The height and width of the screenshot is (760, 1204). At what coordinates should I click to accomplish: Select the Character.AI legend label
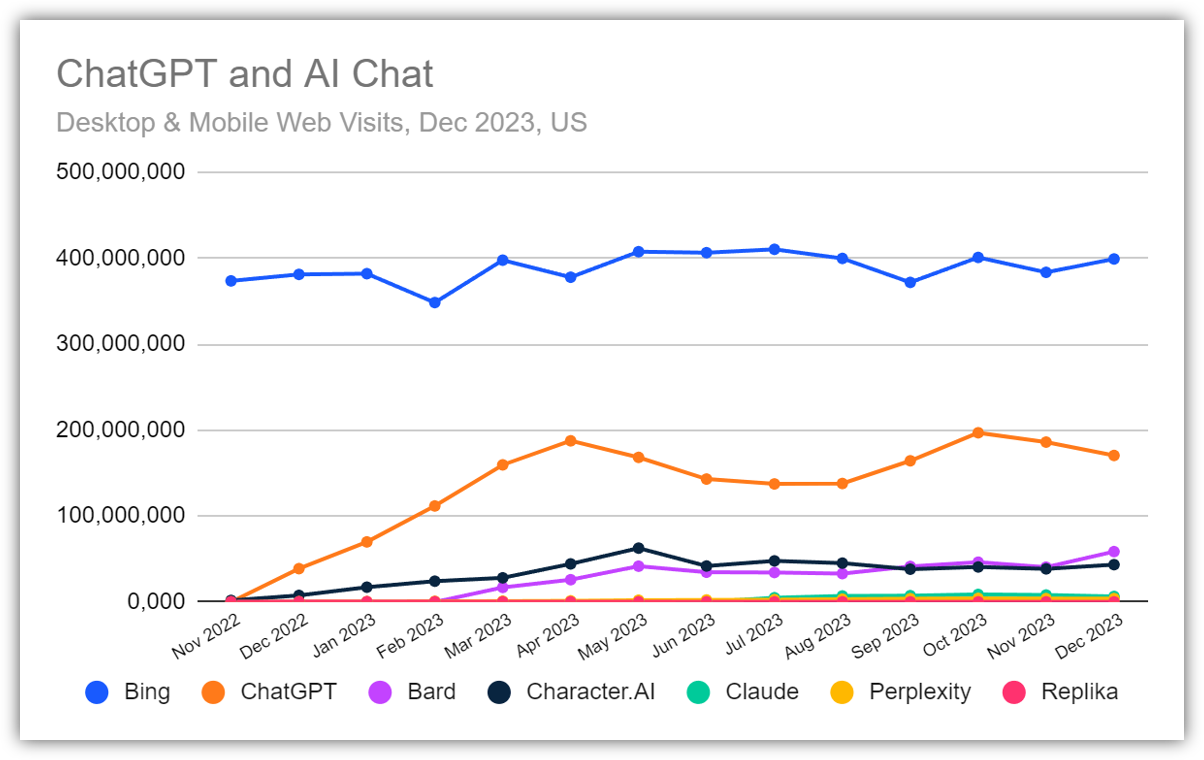pyautogui.click(x=591, y=692)
